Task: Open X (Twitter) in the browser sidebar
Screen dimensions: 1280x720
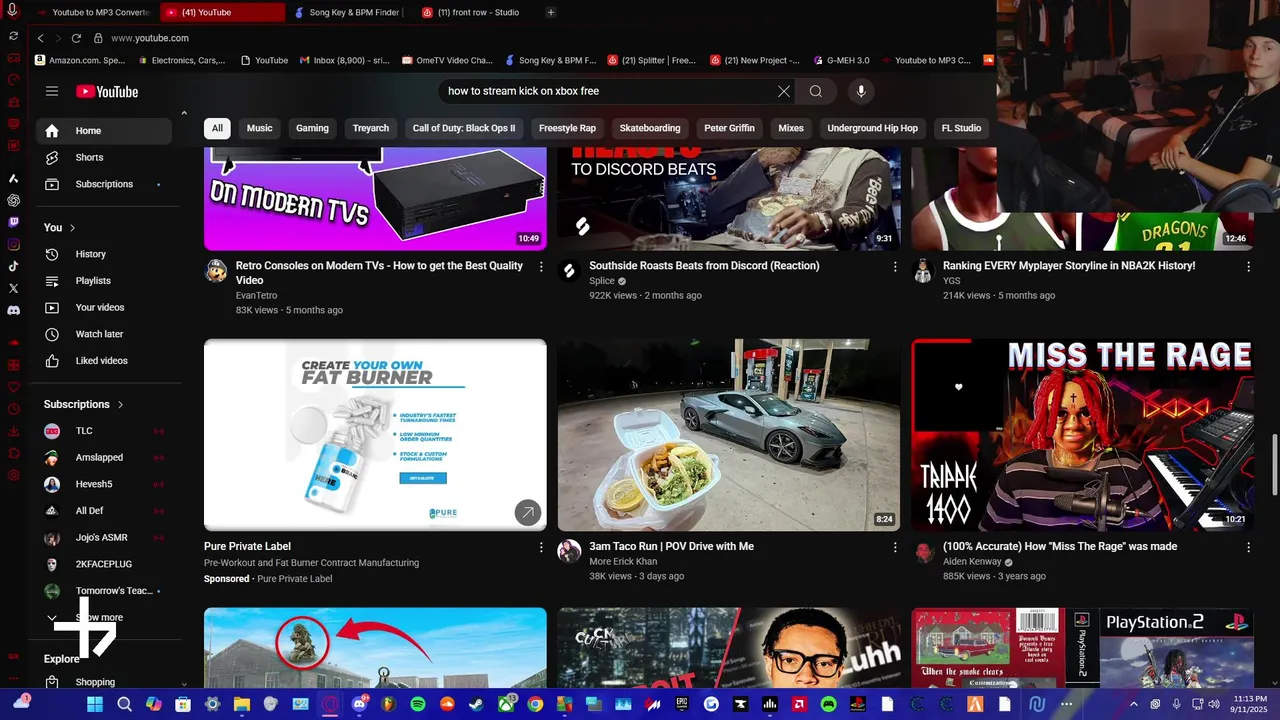Action: 13,288
